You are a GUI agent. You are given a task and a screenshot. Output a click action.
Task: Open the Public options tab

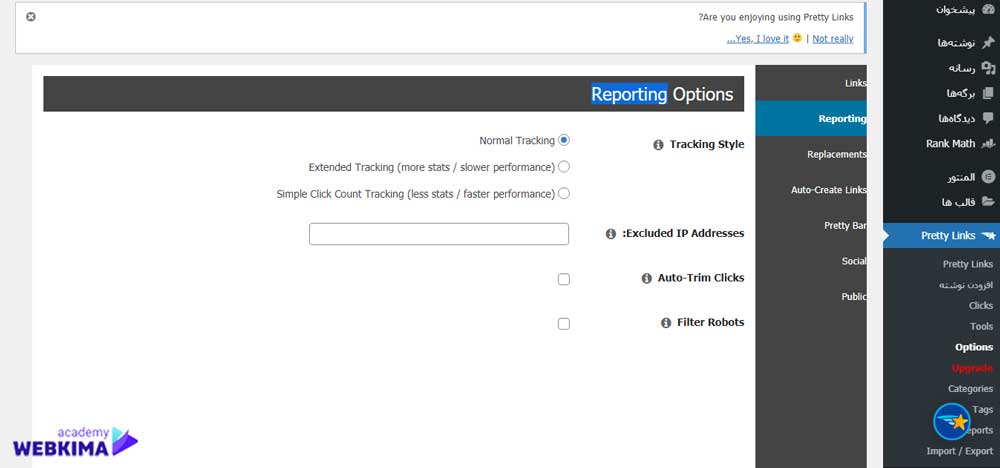point(811,296)
